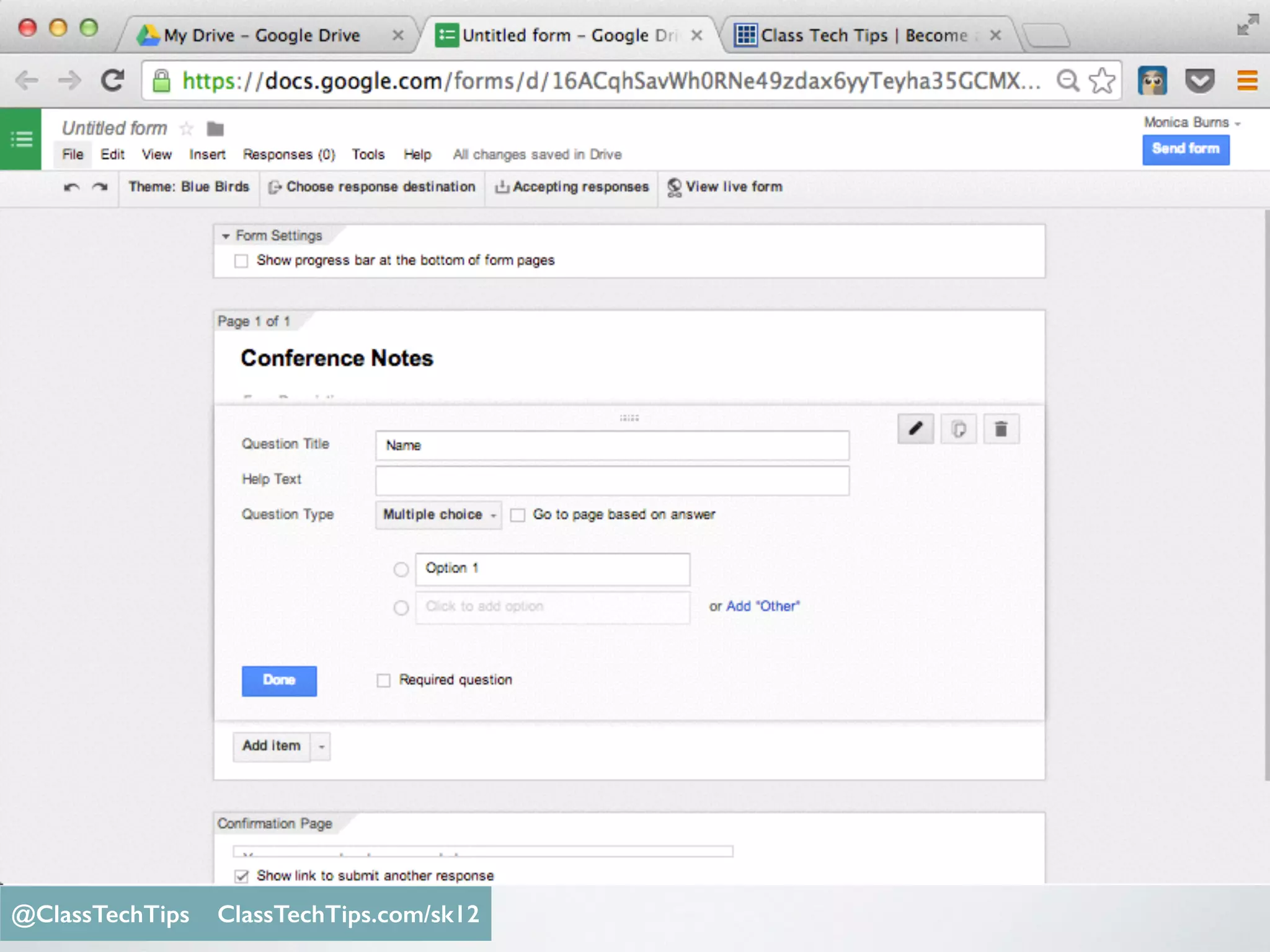Open the Insert menu

click(207, 154)
